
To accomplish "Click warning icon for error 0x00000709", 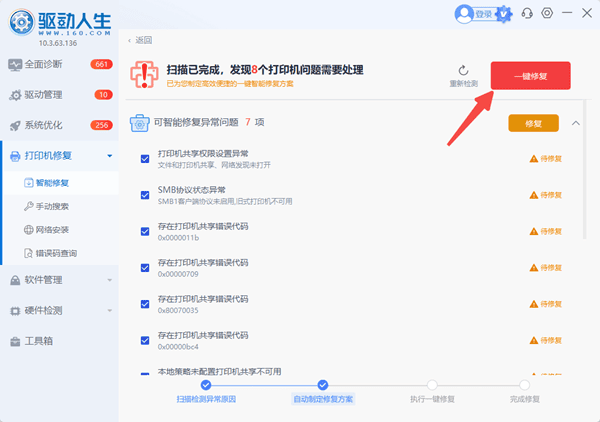I will click(533, 268).
